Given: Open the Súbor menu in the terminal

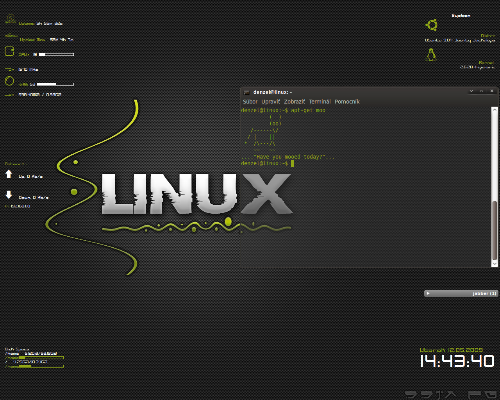Looking at the screenshot, I should tap(250, 102).
